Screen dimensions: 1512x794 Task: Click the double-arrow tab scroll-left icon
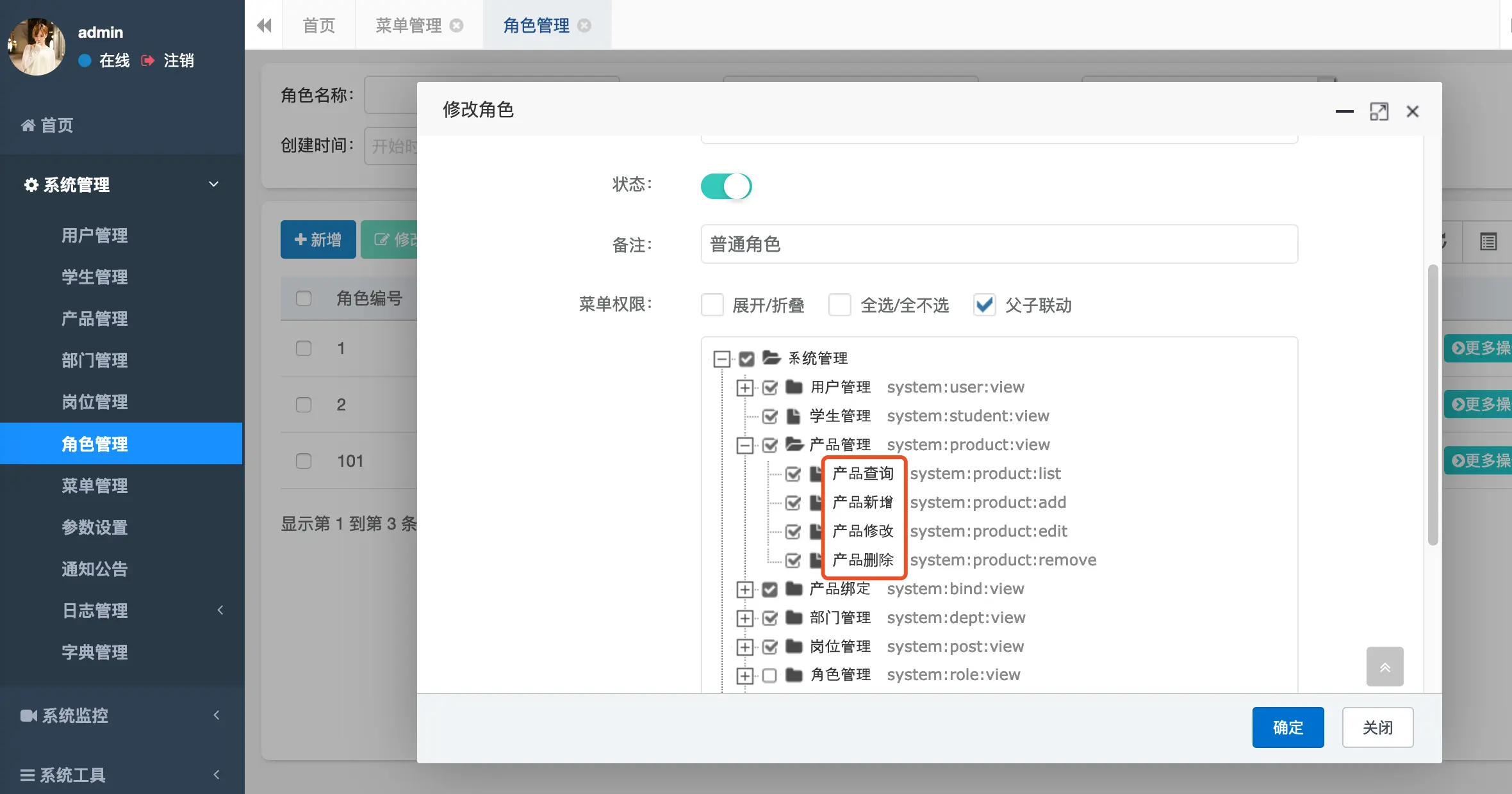coord(264,26)
